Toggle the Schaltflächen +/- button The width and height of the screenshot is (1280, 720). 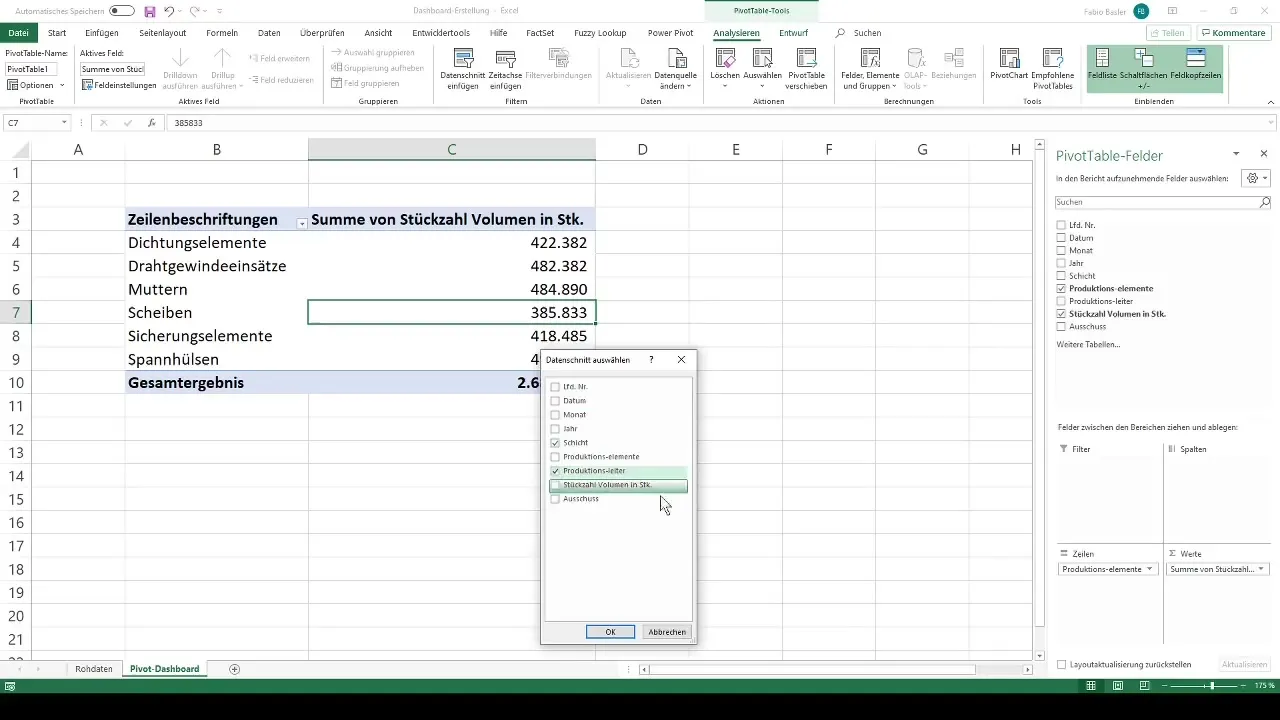[1143, 69]
